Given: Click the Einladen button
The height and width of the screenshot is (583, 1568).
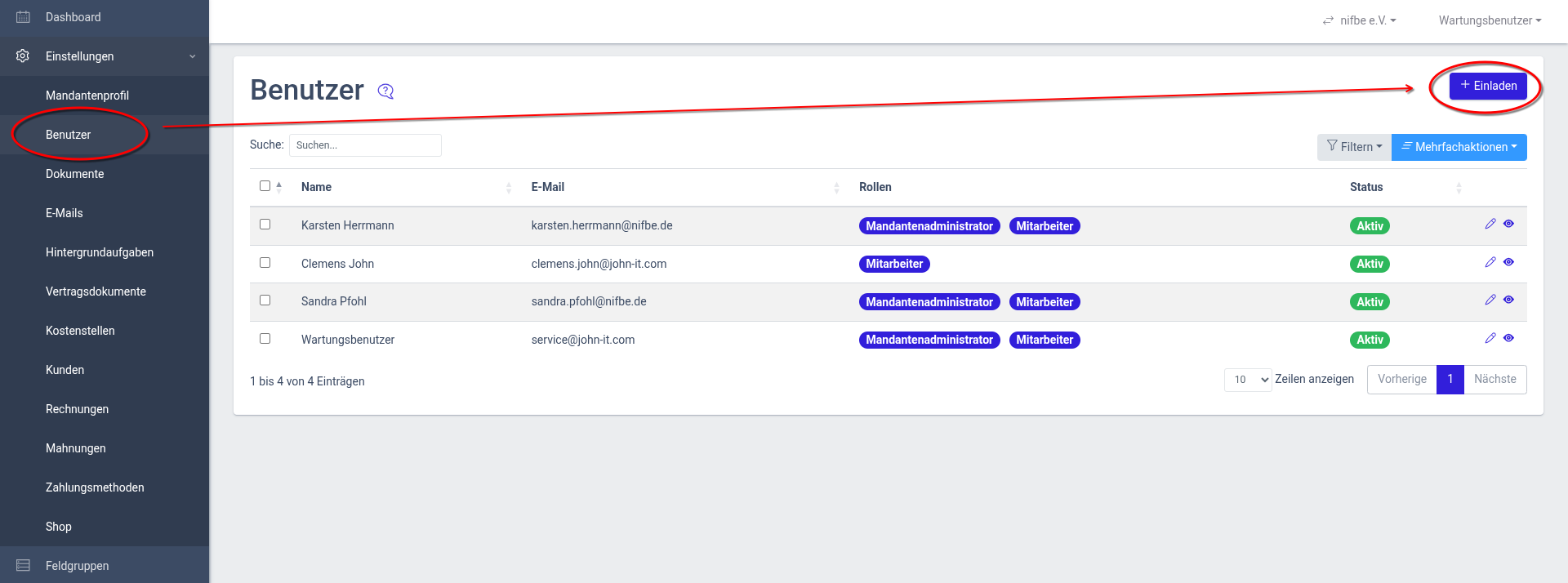Looking at the screenshot, I should 1488,86.
